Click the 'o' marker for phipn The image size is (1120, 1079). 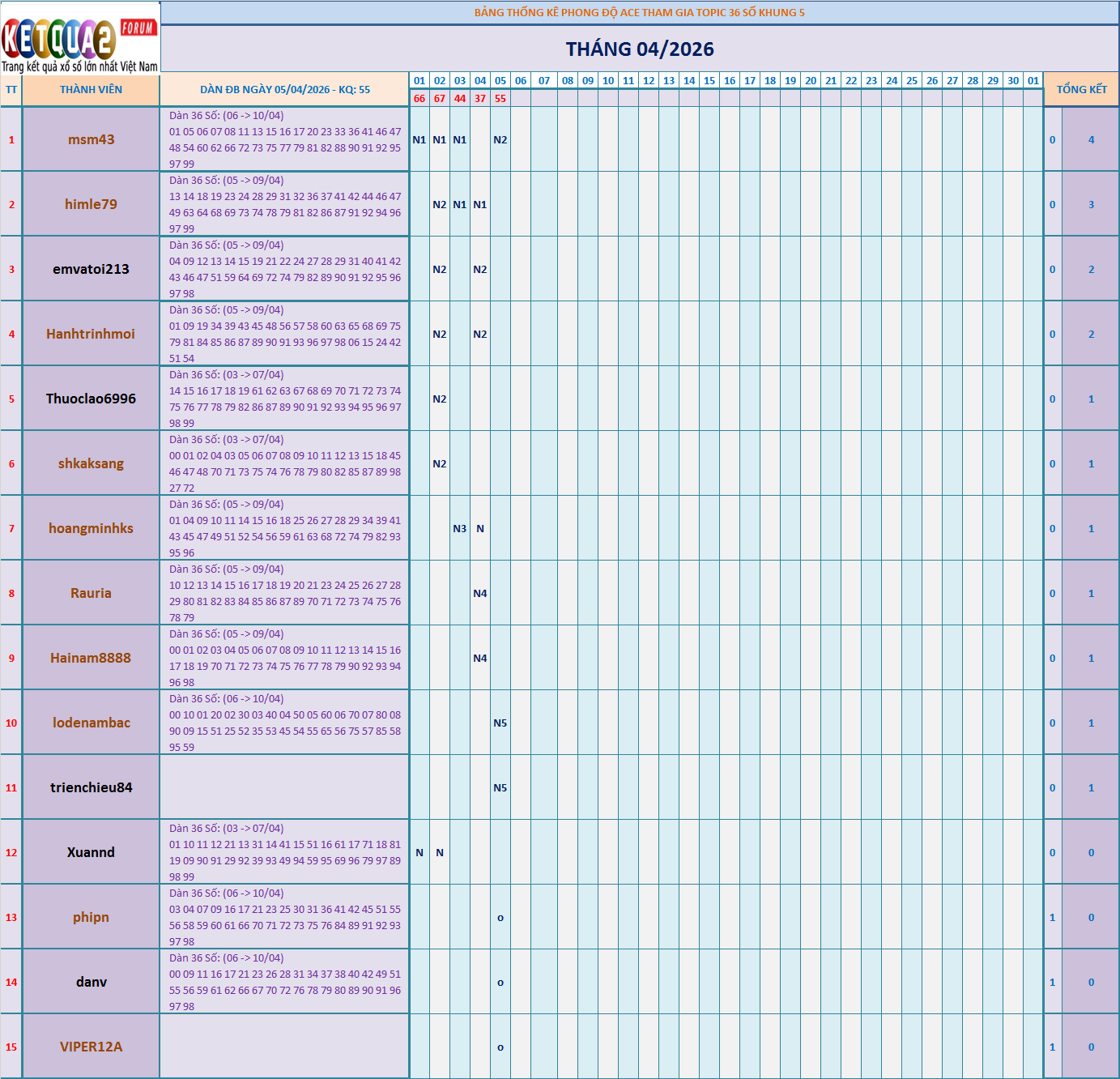tap(500, 917)
